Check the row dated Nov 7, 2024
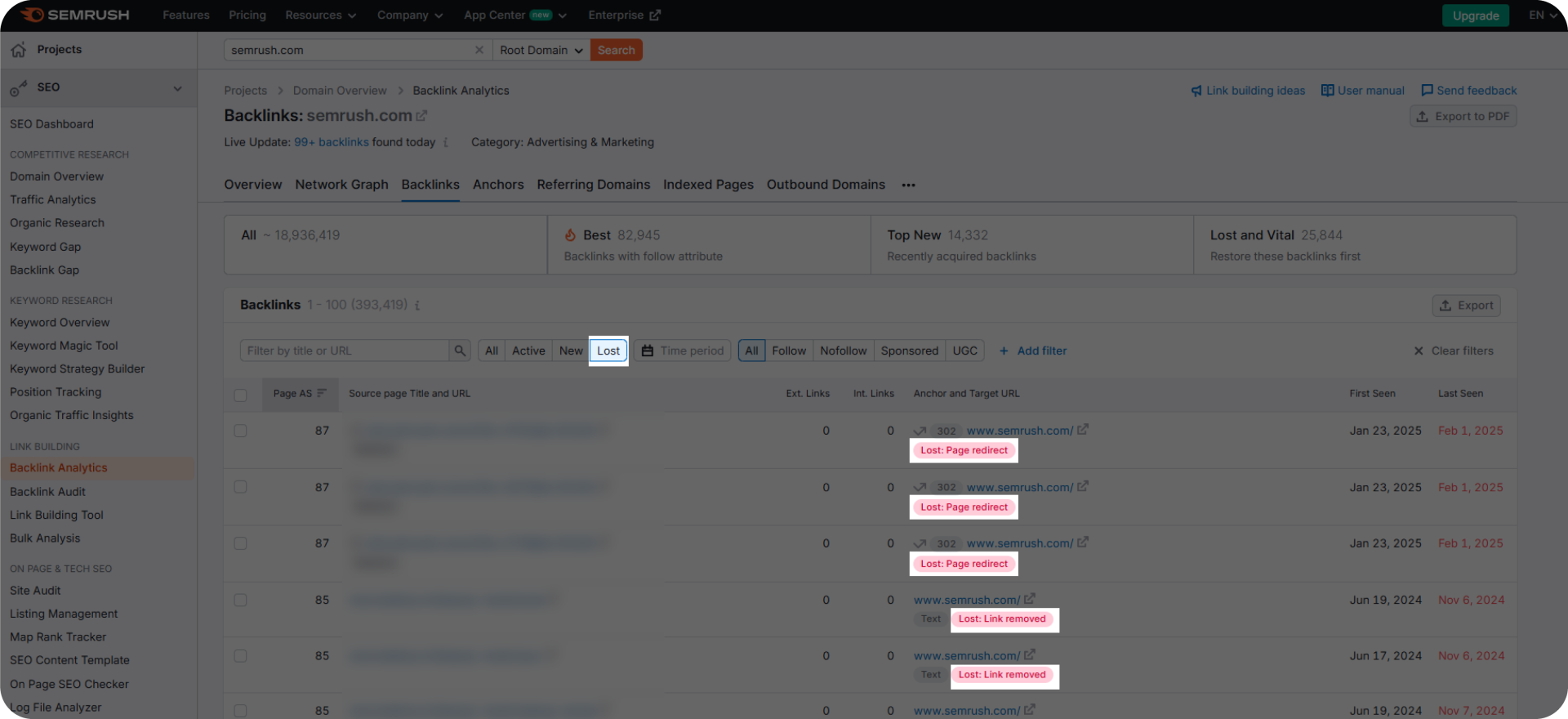Image resolution: width=1568 pixels, height=719 pixels. pyautogui.click(x=240, y=711)
